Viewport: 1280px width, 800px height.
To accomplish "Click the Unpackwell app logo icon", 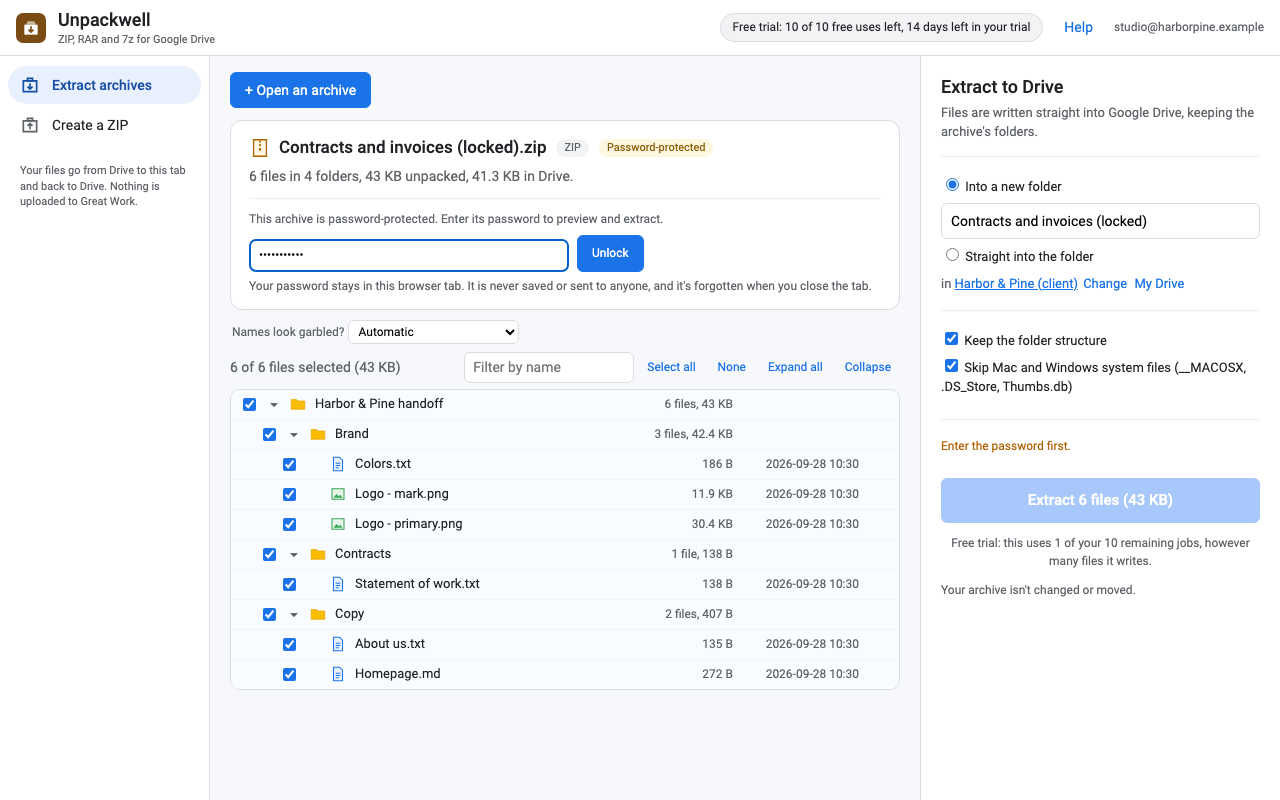I will pos(31,28).
